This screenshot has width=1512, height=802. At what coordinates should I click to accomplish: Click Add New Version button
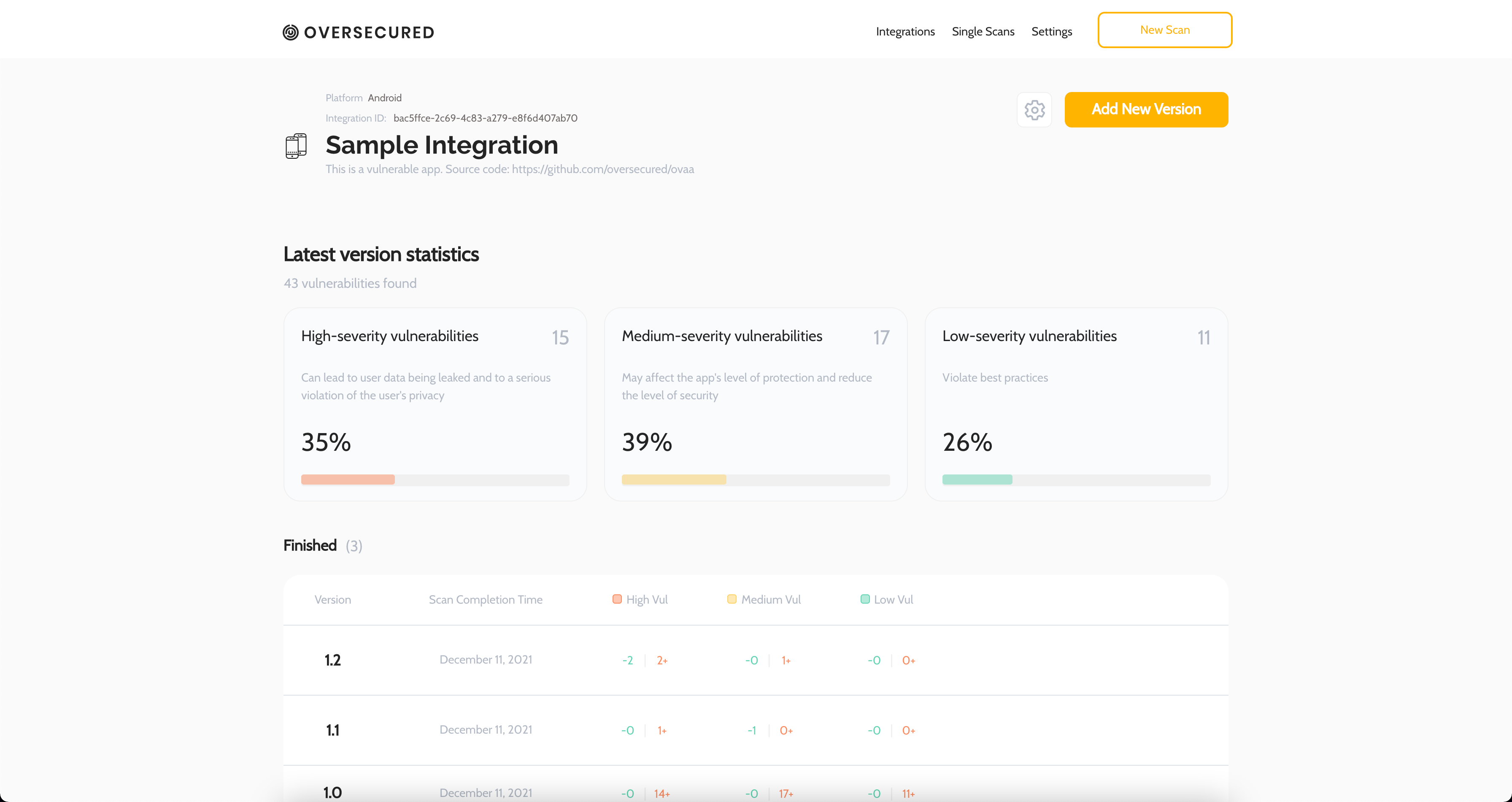point(1146,110)
